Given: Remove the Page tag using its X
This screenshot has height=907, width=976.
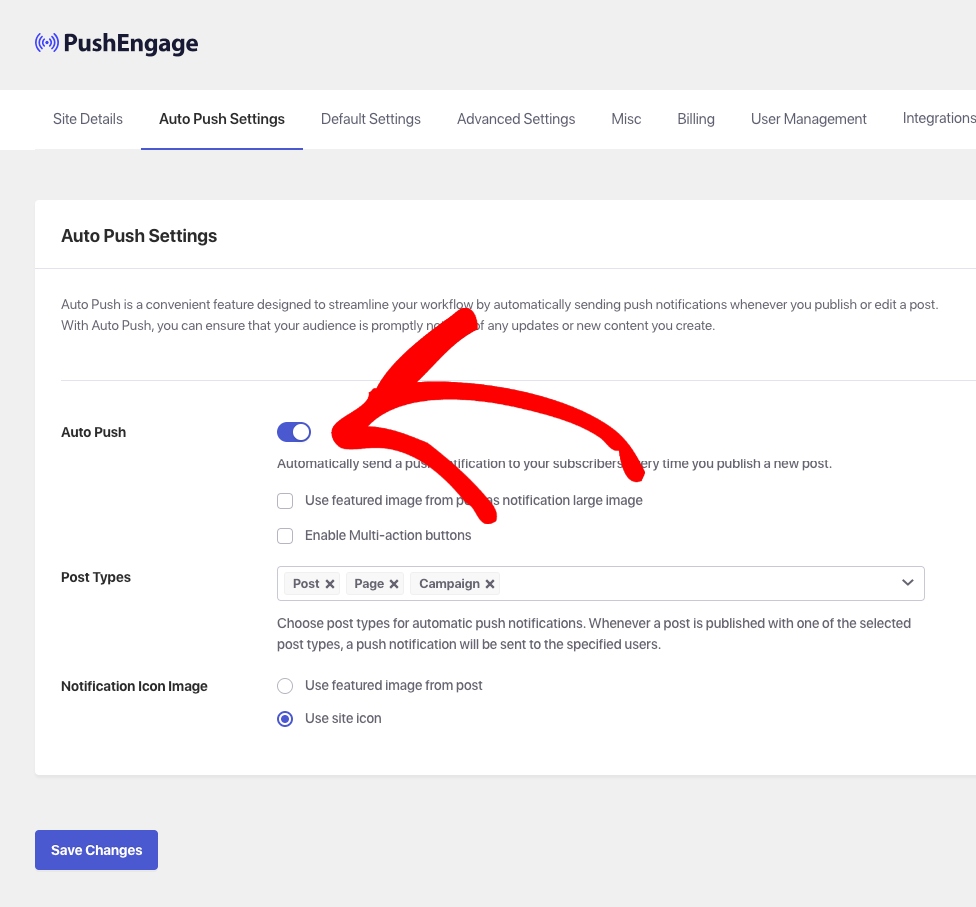Looking at the screenshot, I should pos(394,584).
